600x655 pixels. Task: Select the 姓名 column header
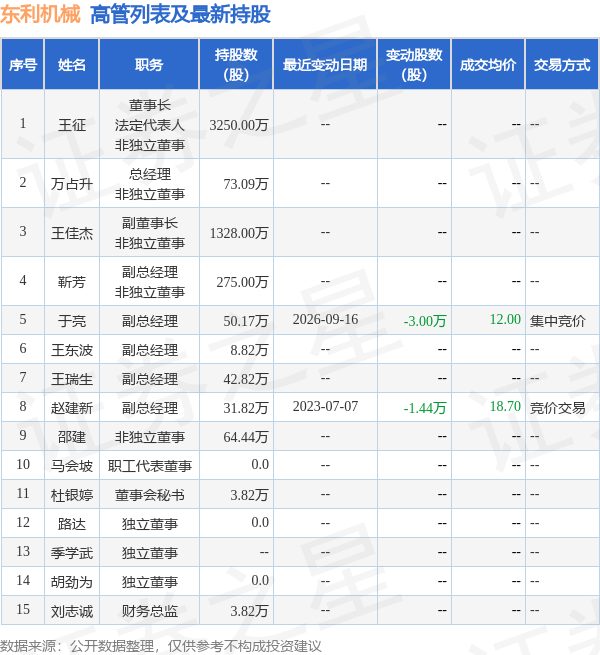click(71, 64)
